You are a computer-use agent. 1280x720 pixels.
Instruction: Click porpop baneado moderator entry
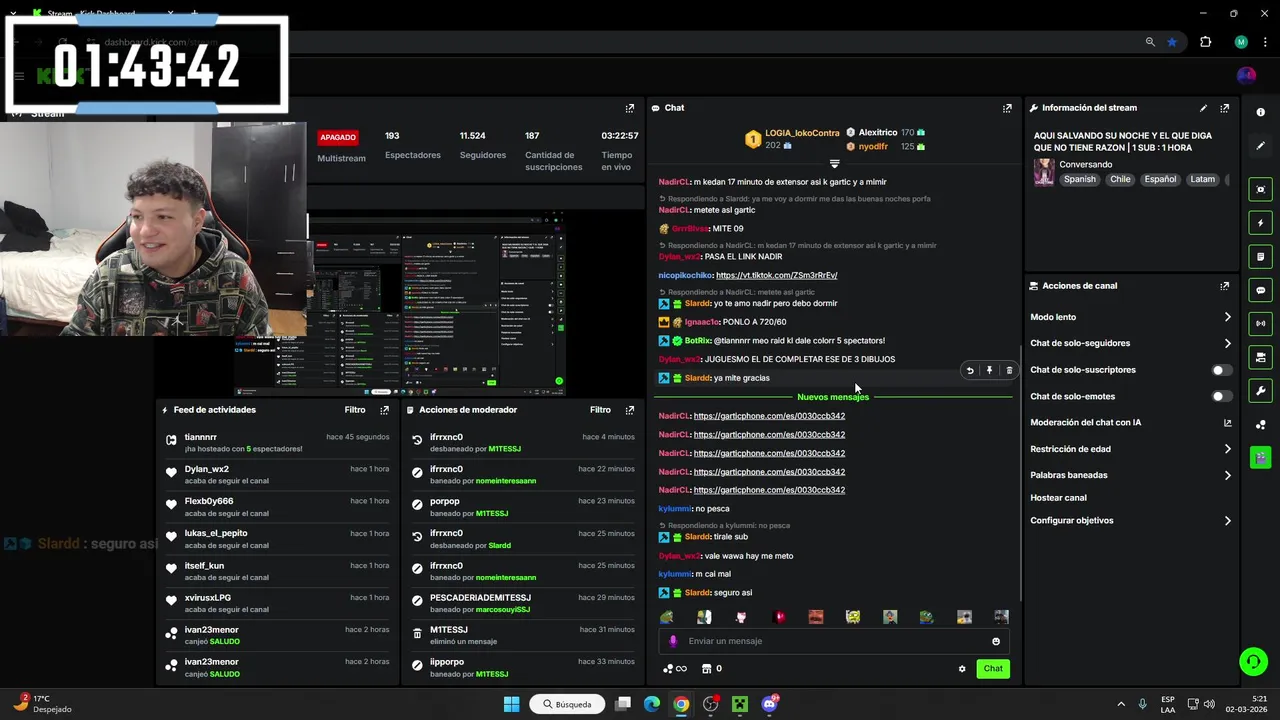[523, 507]
